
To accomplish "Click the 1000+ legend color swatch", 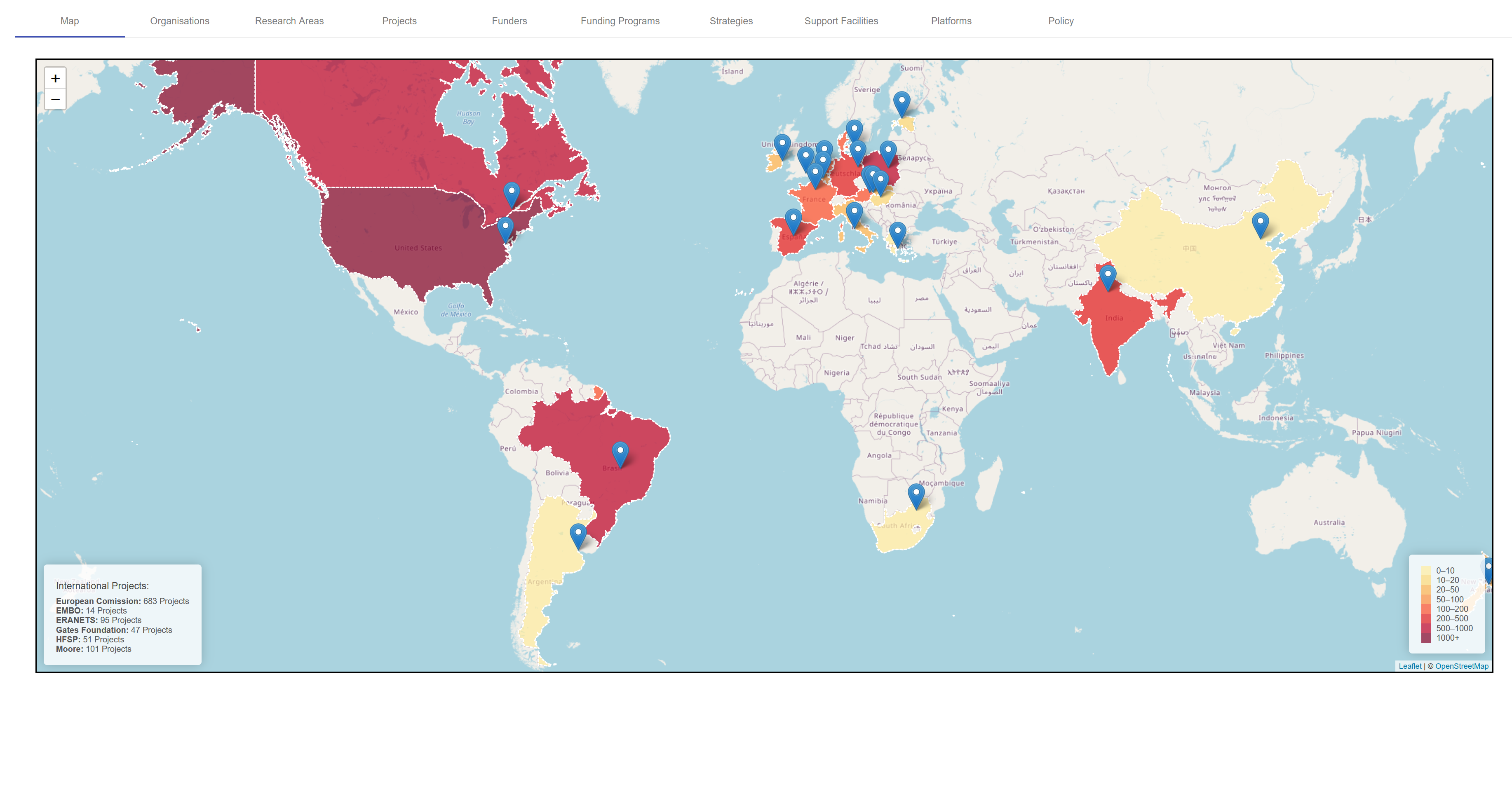I will (x=1426, y=638).
